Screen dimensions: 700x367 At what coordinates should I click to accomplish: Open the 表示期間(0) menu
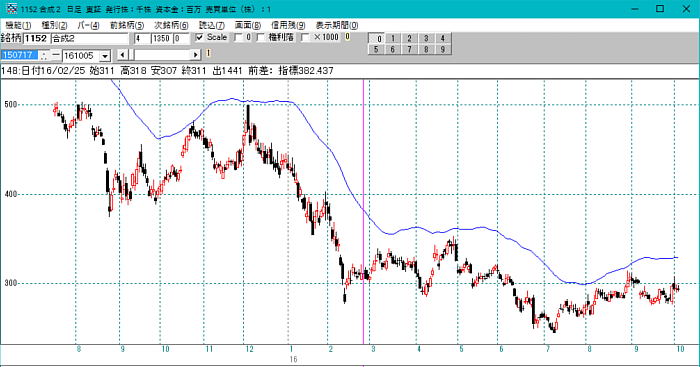tap(337, 25)
